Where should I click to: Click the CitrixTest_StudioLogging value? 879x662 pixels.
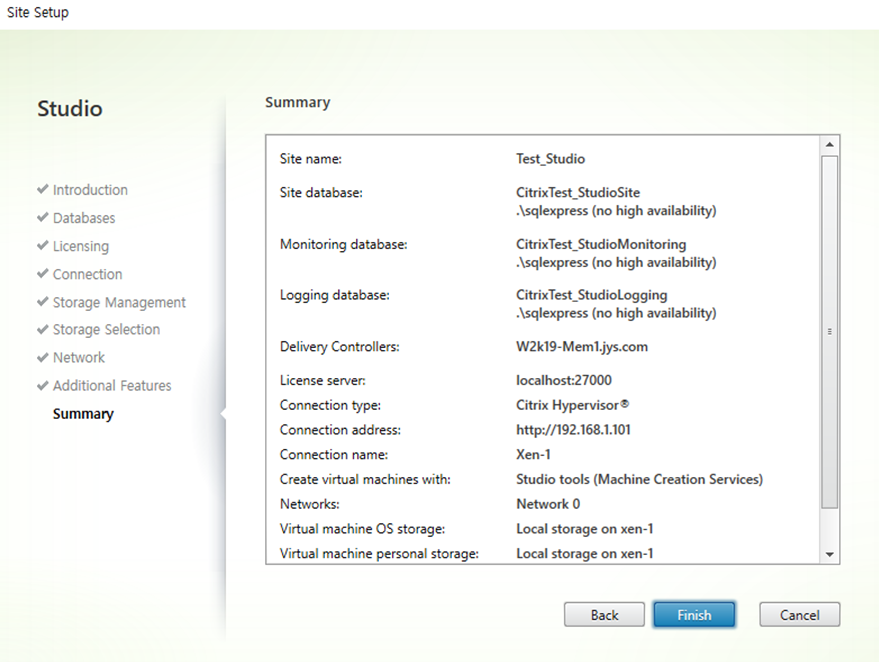[591, 295]
